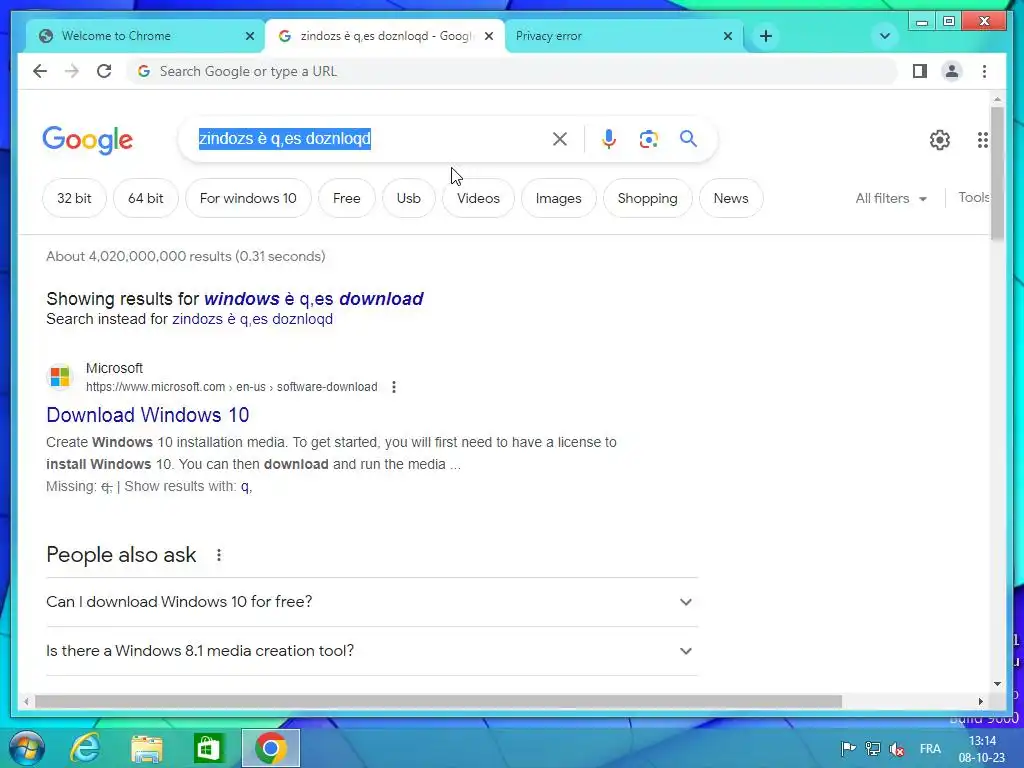The image size is (1024, 768).
Task: Open the Windows Start button
Action: click(x=27, y=748)
